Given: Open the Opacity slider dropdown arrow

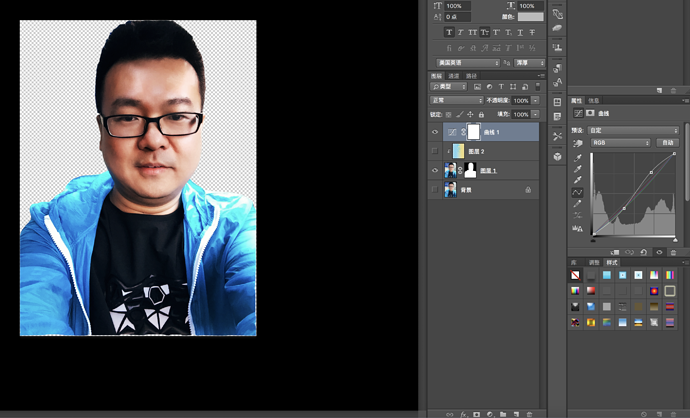Looking at the screenshot, I should (x=536, y=101).
